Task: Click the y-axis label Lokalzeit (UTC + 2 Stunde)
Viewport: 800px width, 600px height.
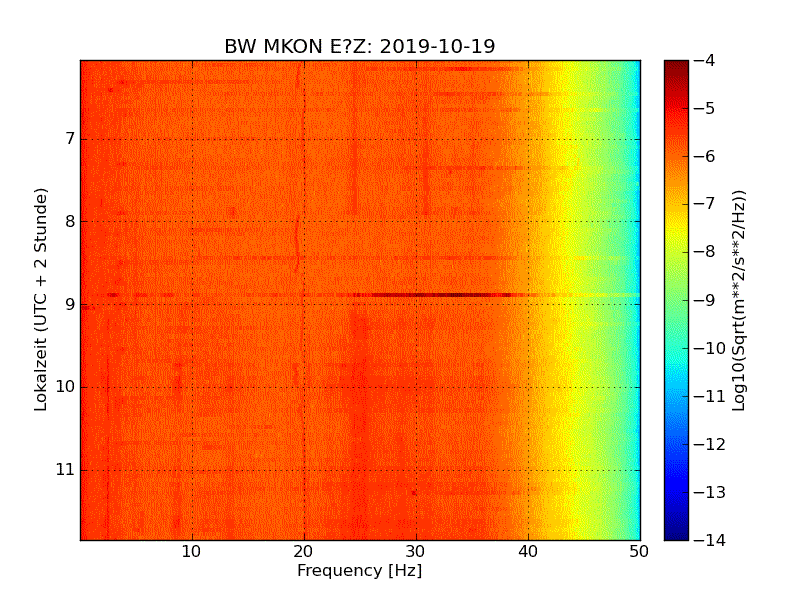Action: [41, 300]
